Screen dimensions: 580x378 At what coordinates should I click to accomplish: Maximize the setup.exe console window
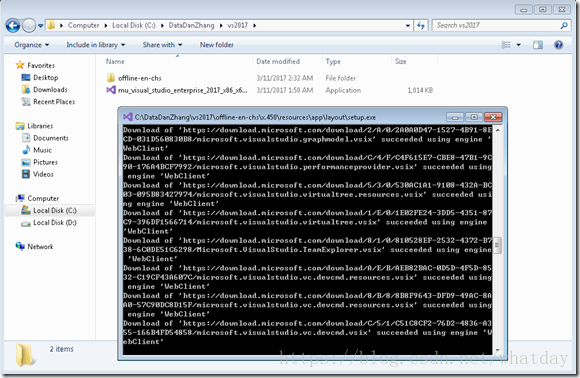point(474,117)
